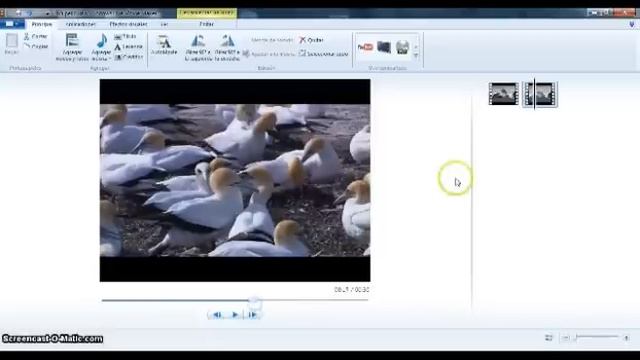Viewport: 640px width, 360px height.
Task: Click the second share option icon after YouTube
Action: [x=384, y=47]
